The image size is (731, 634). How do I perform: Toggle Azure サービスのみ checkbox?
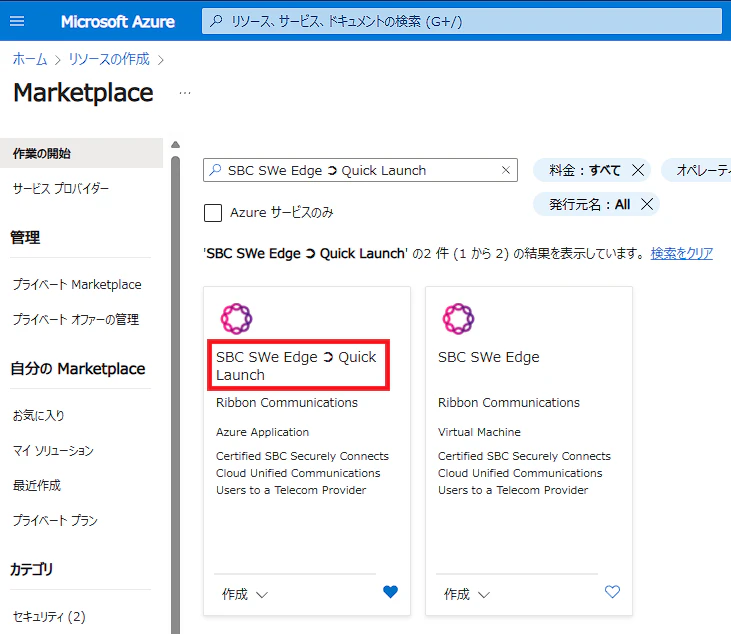[213, 213]
